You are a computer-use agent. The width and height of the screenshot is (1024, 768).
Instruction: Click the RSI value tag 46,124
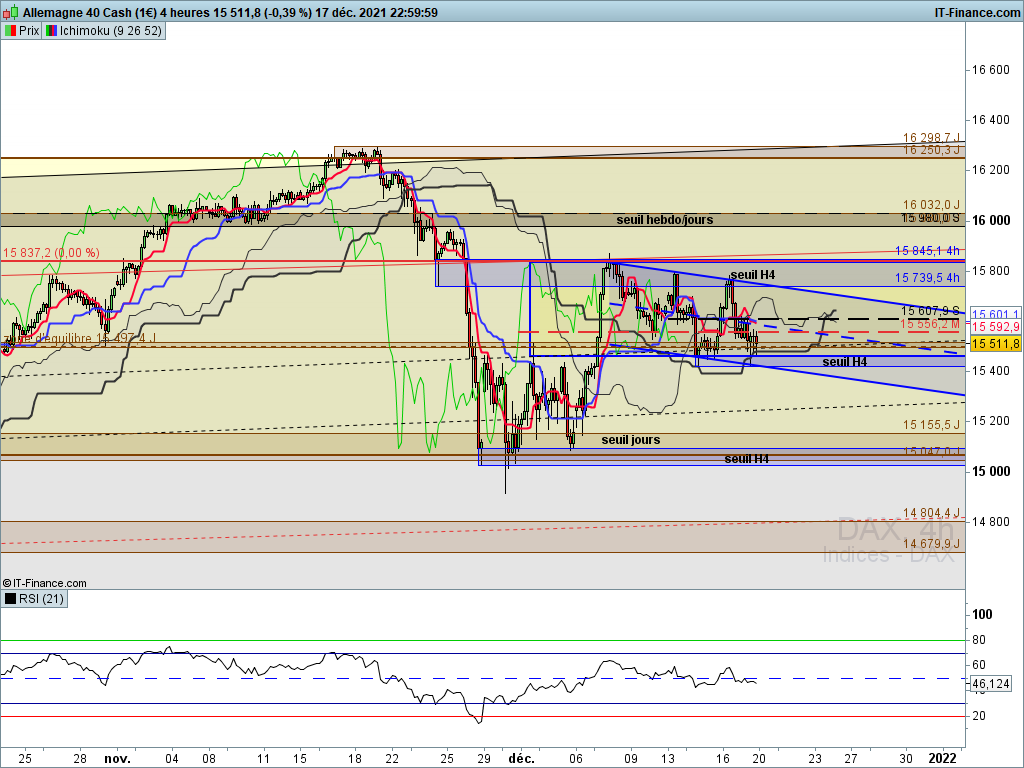tap(991, 684)
